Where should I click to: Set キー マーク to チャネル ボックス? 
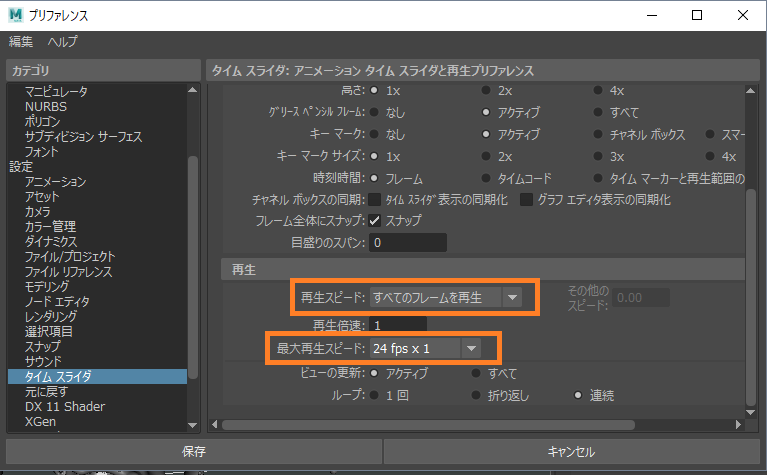coord(598,134)
